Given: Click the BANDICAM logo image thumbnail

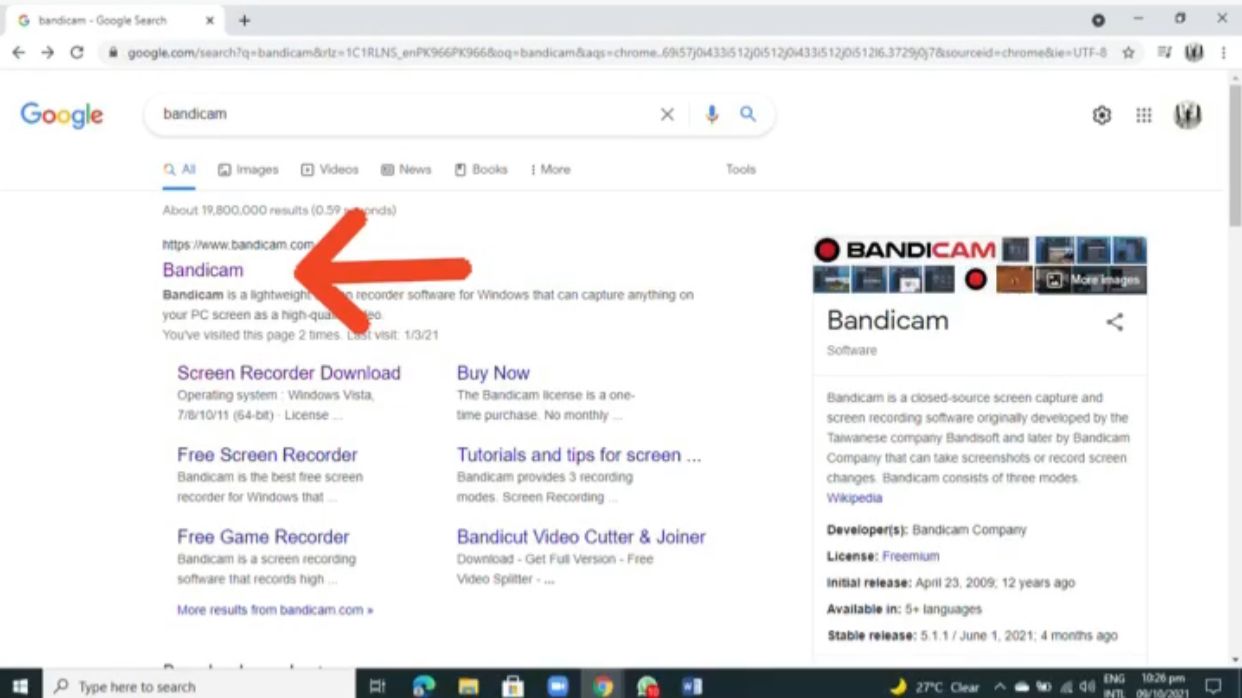Looking at the screenshot, I should point(905,250).
